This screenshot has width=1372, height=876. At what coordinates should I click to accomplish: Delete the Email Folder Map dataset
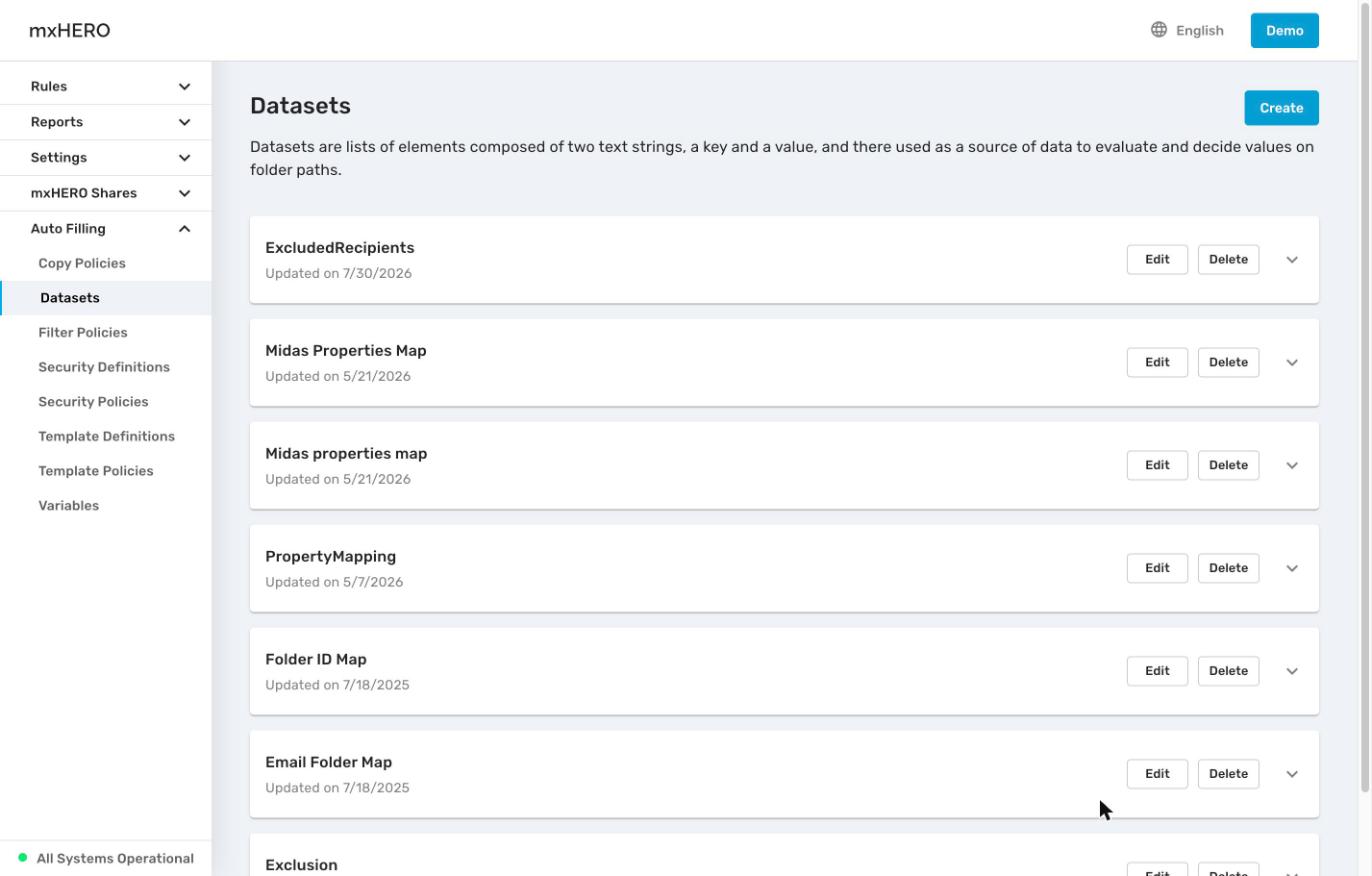point(1228,774)
